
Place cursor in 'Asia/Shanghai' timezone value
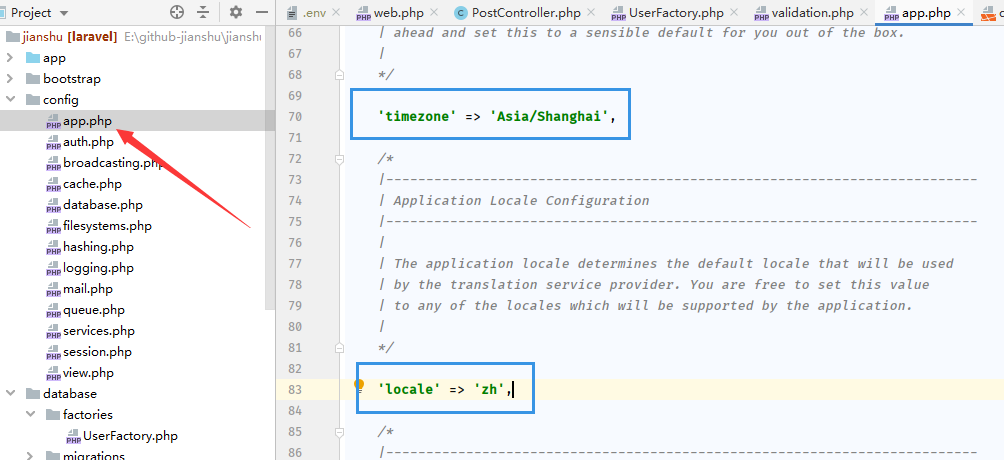coord(549,117)
